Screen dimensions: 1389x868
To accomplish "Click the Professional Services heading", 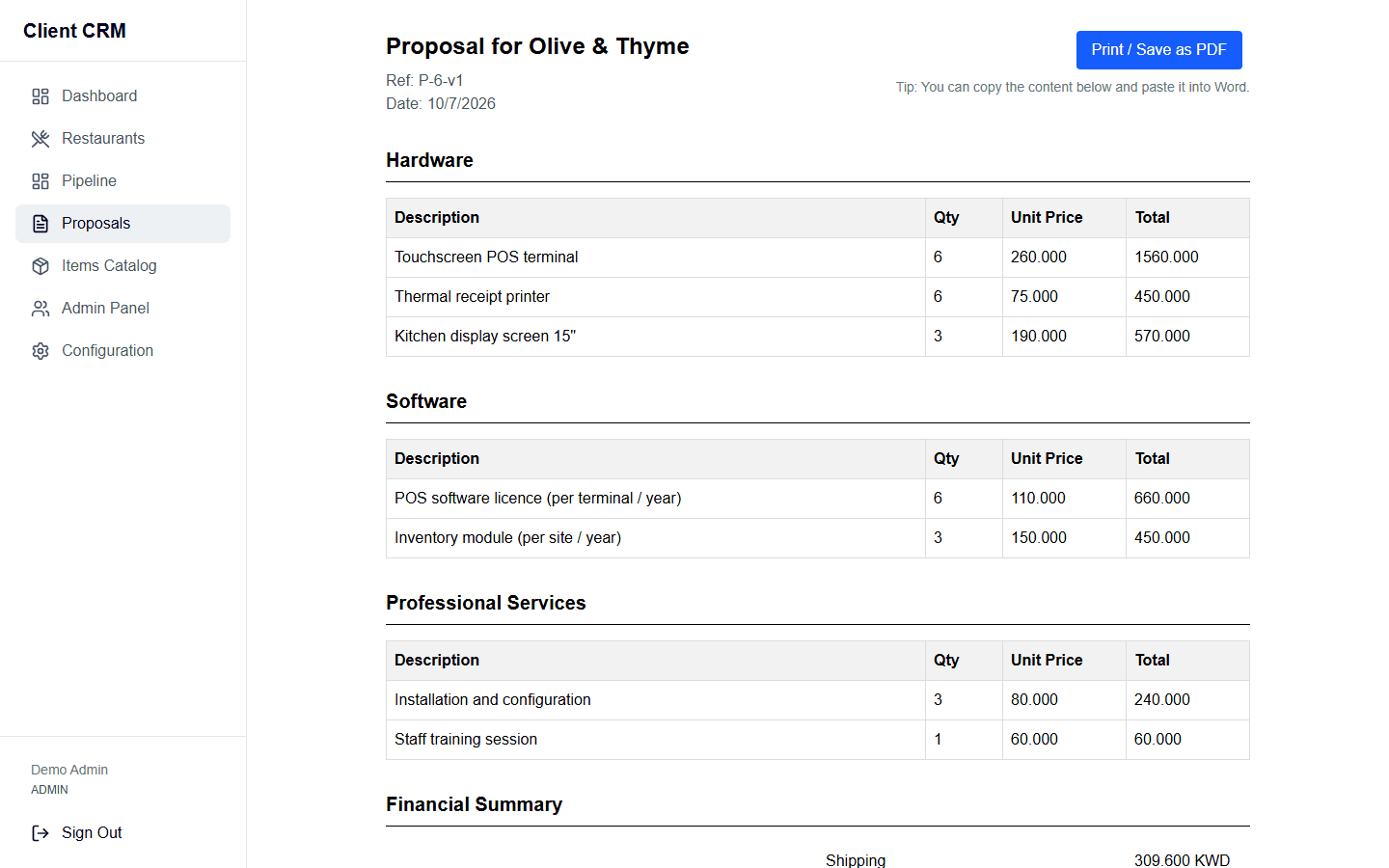I will (x=486, y=603).
